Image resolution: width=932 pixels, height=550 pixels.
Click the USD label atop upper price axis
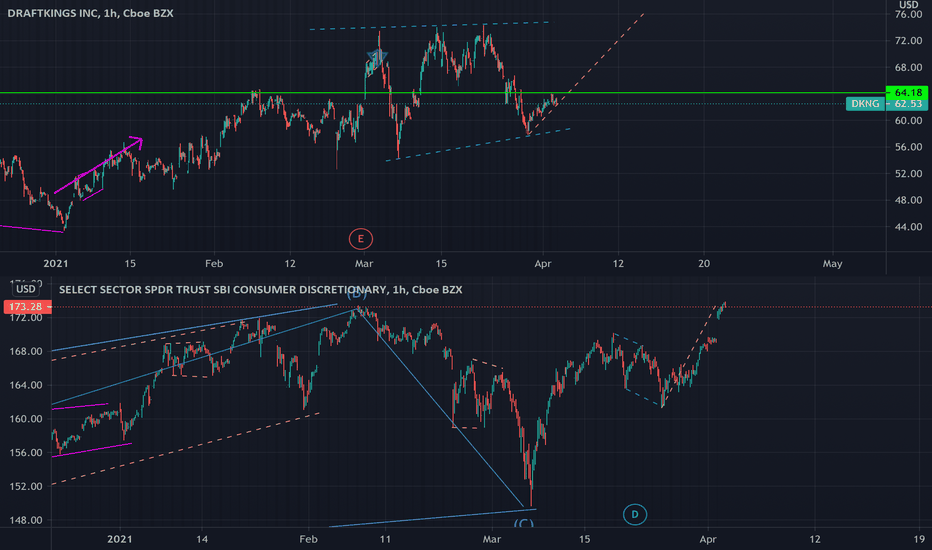pos(909,5)
